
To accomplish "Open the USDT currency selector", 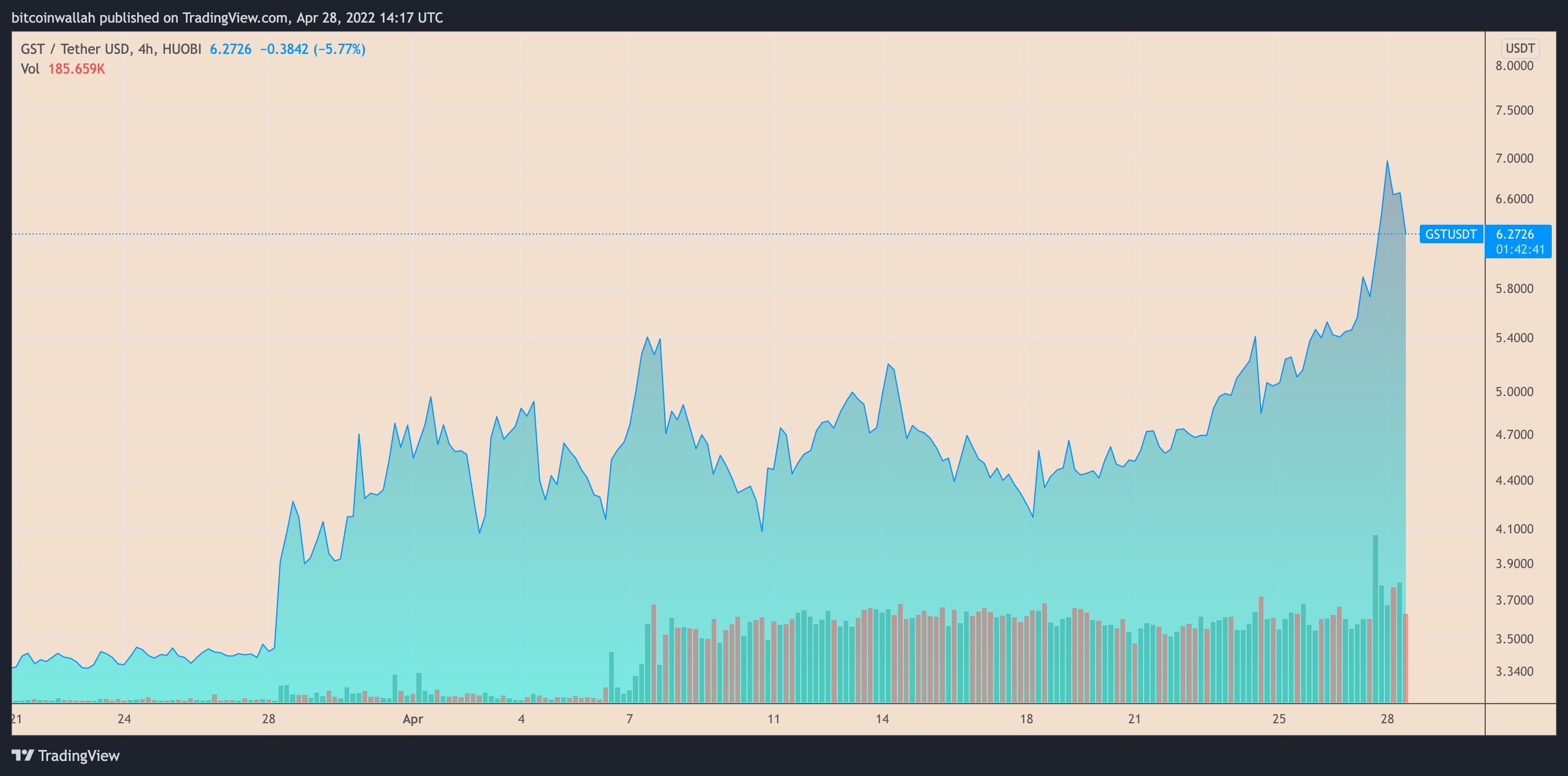I will click(1519, 48).
